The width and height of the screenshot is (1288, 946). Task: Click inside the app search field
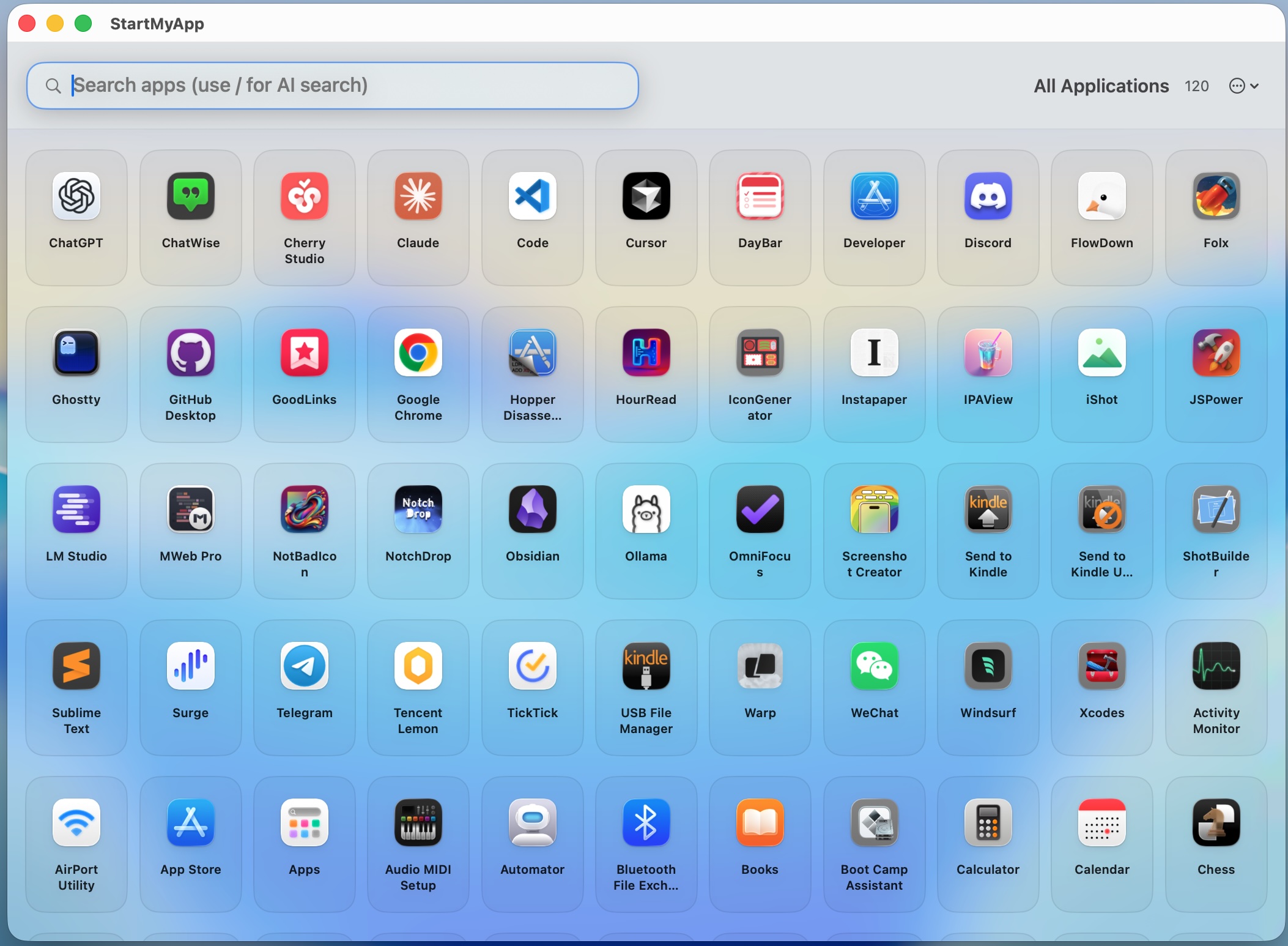332,86
